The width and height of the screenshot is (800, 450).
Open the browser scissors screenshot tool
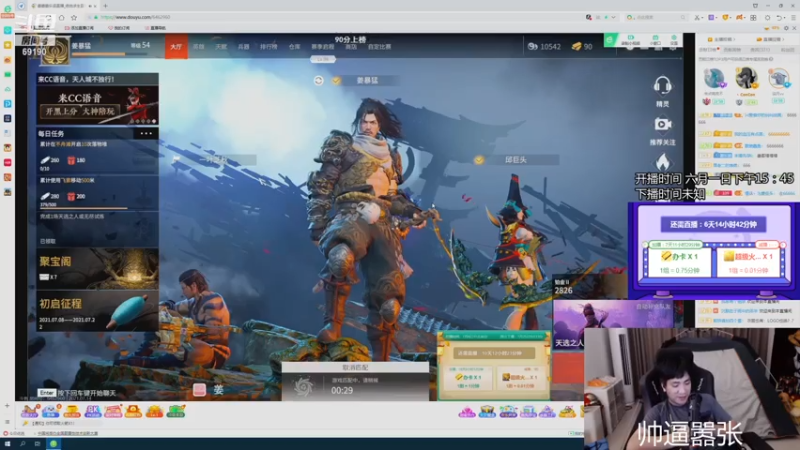[x=697, y=17]
